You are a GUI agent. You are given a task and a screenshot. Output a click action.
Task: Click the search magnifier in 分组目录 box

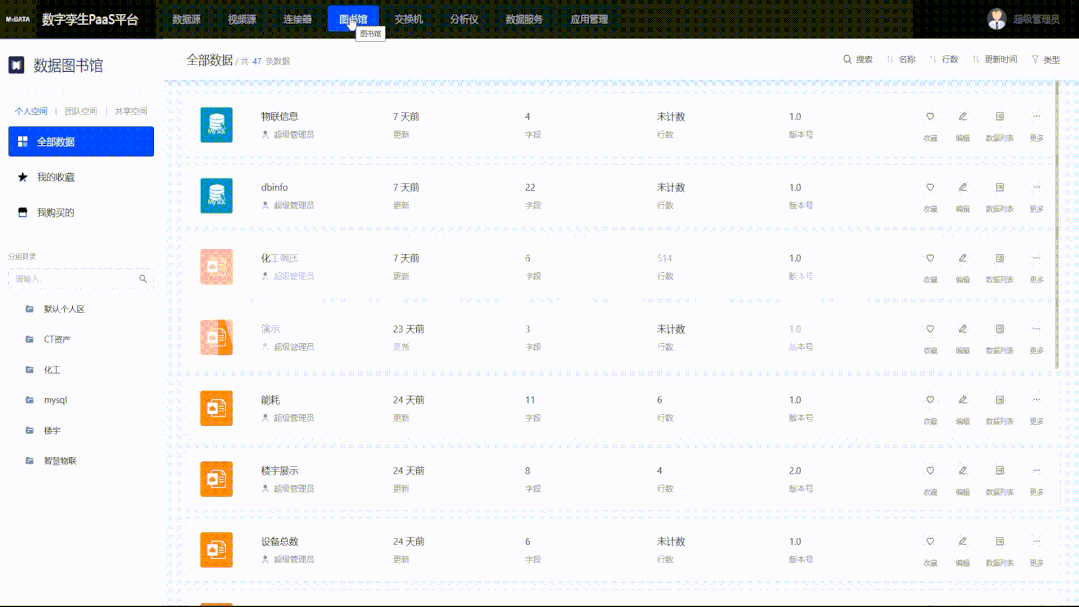click(x=143, y=279)
